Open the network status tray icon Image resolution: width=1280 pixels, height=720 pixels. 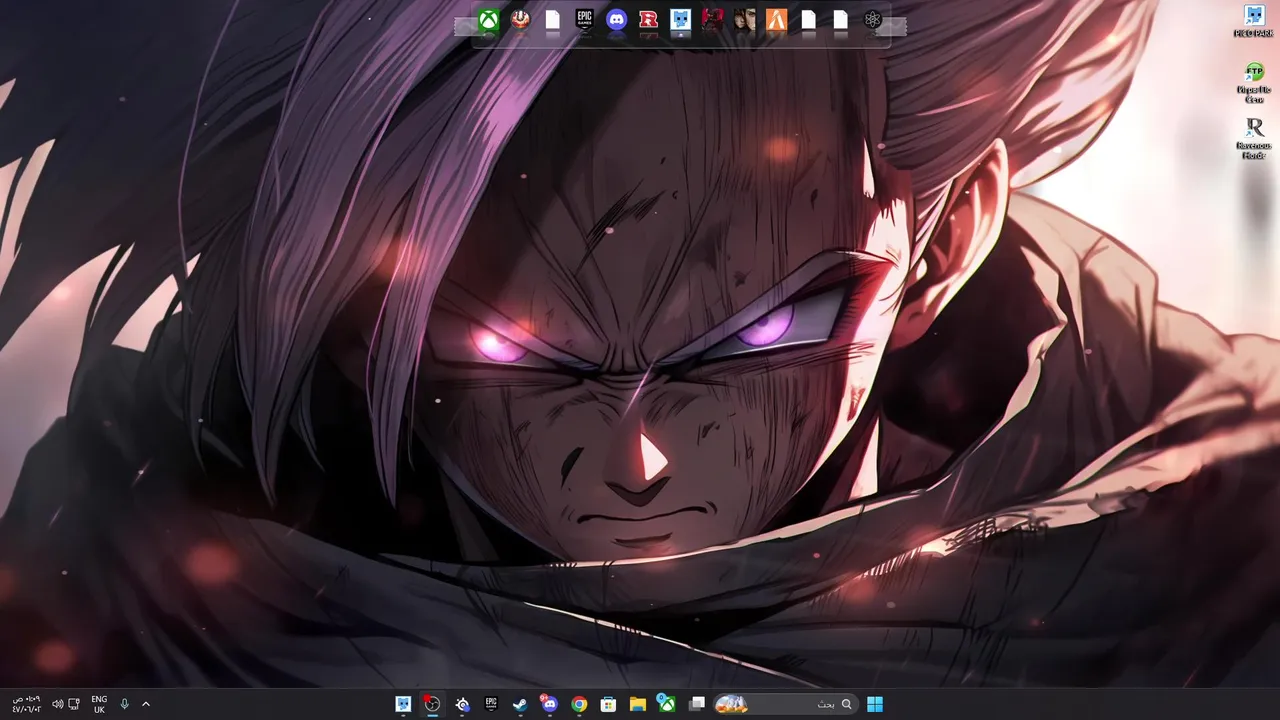point(74,704)
